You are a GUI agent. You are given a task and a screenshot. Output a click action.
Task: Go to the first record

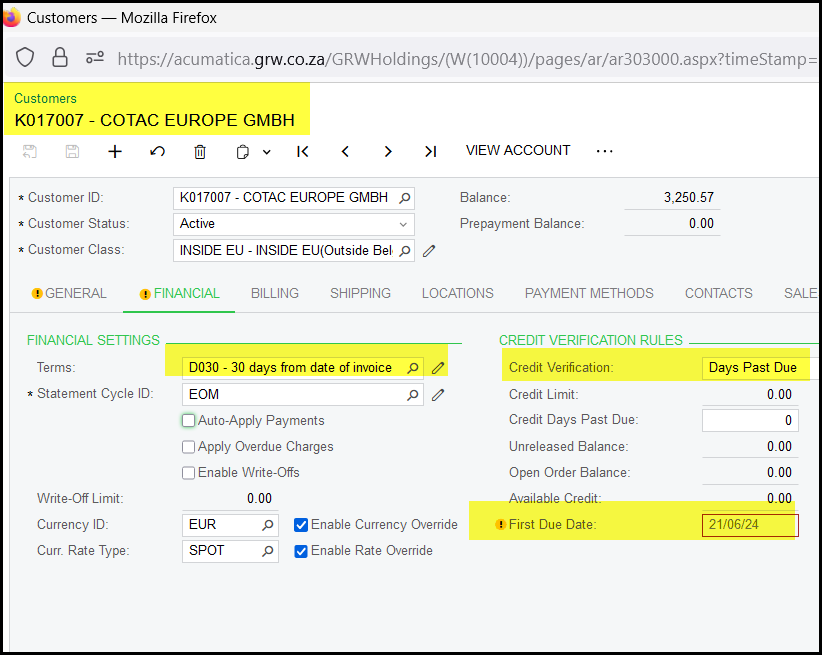point(303,152)
